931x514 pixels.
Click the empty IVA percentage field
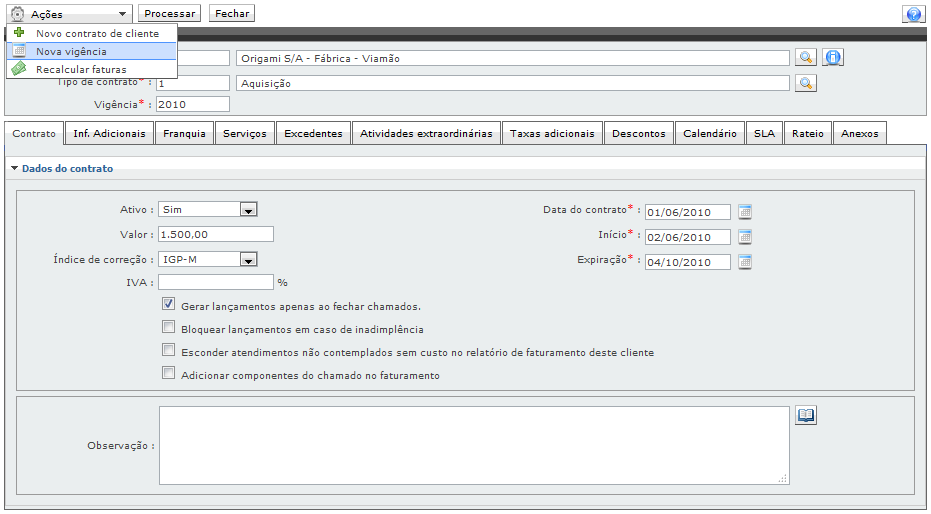pos(216,282)
